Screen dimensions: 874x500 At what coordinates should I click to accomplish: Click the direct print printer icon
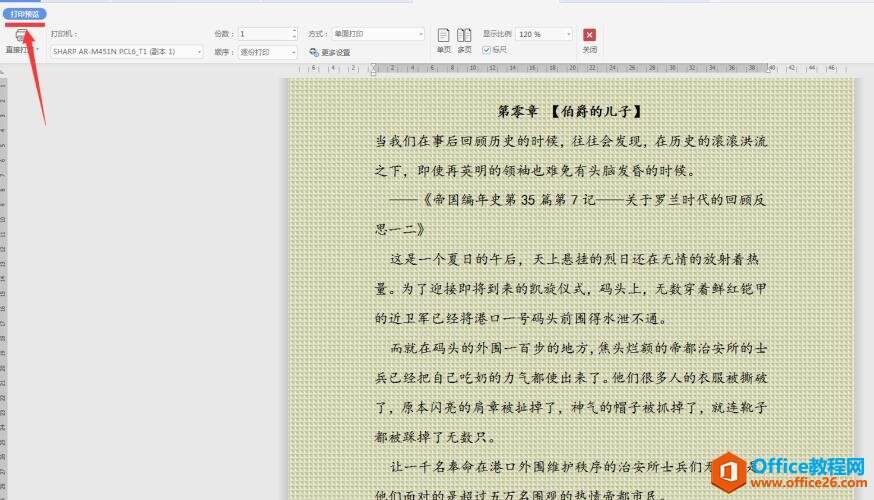click(x=21, y=34)
